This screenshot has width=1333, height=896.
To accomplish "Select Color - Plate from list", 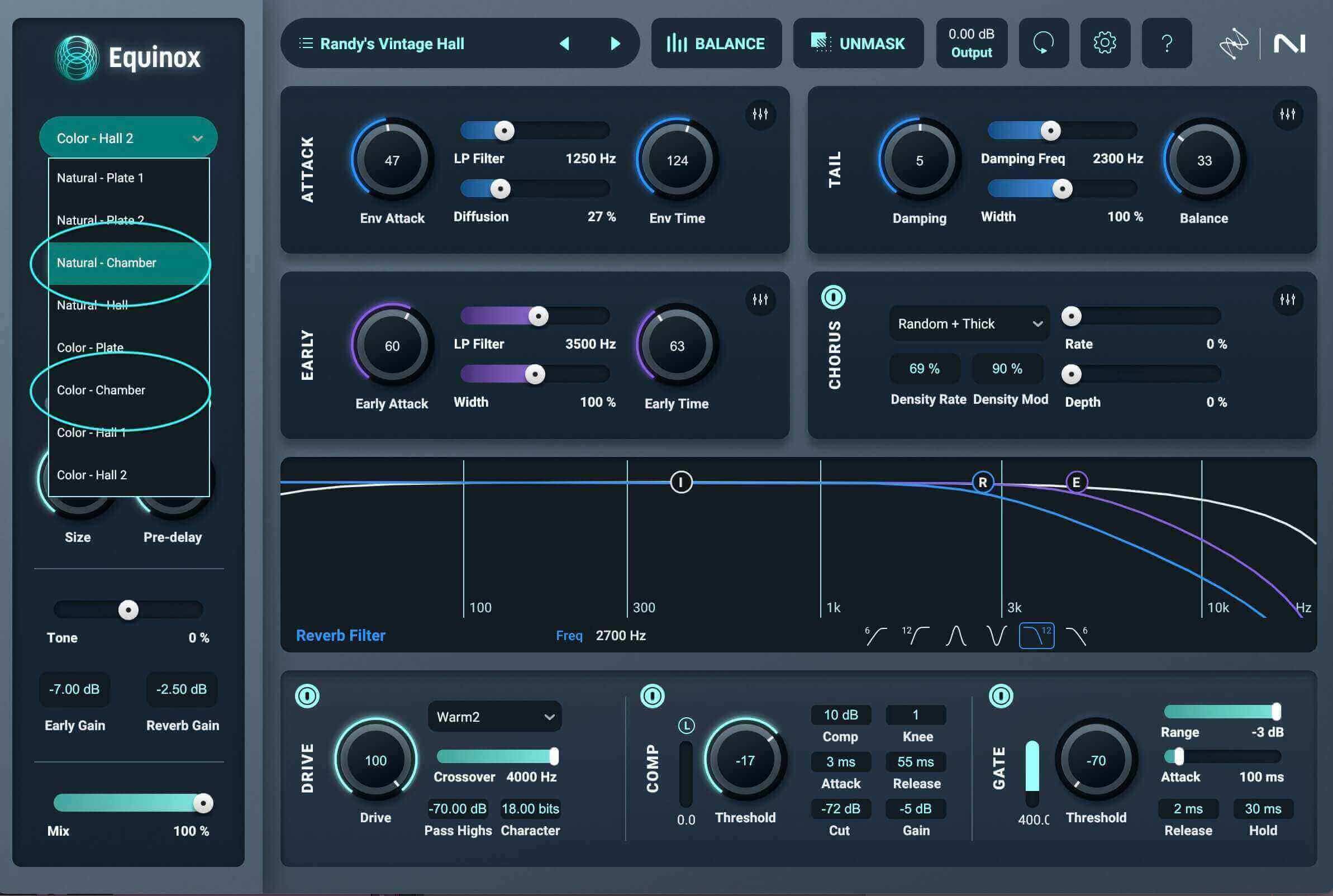I will [x=128, y=347].
